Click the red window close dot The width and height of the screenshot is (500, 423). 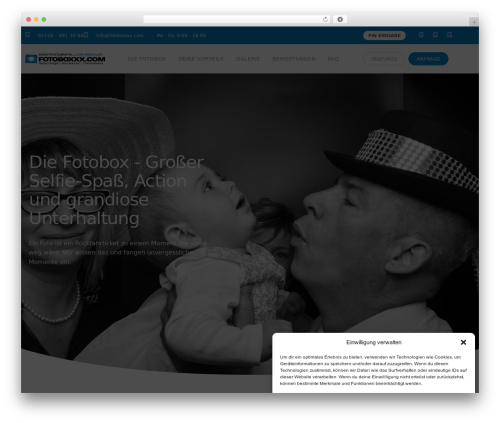pyautogui.click(x=29, y=19)
